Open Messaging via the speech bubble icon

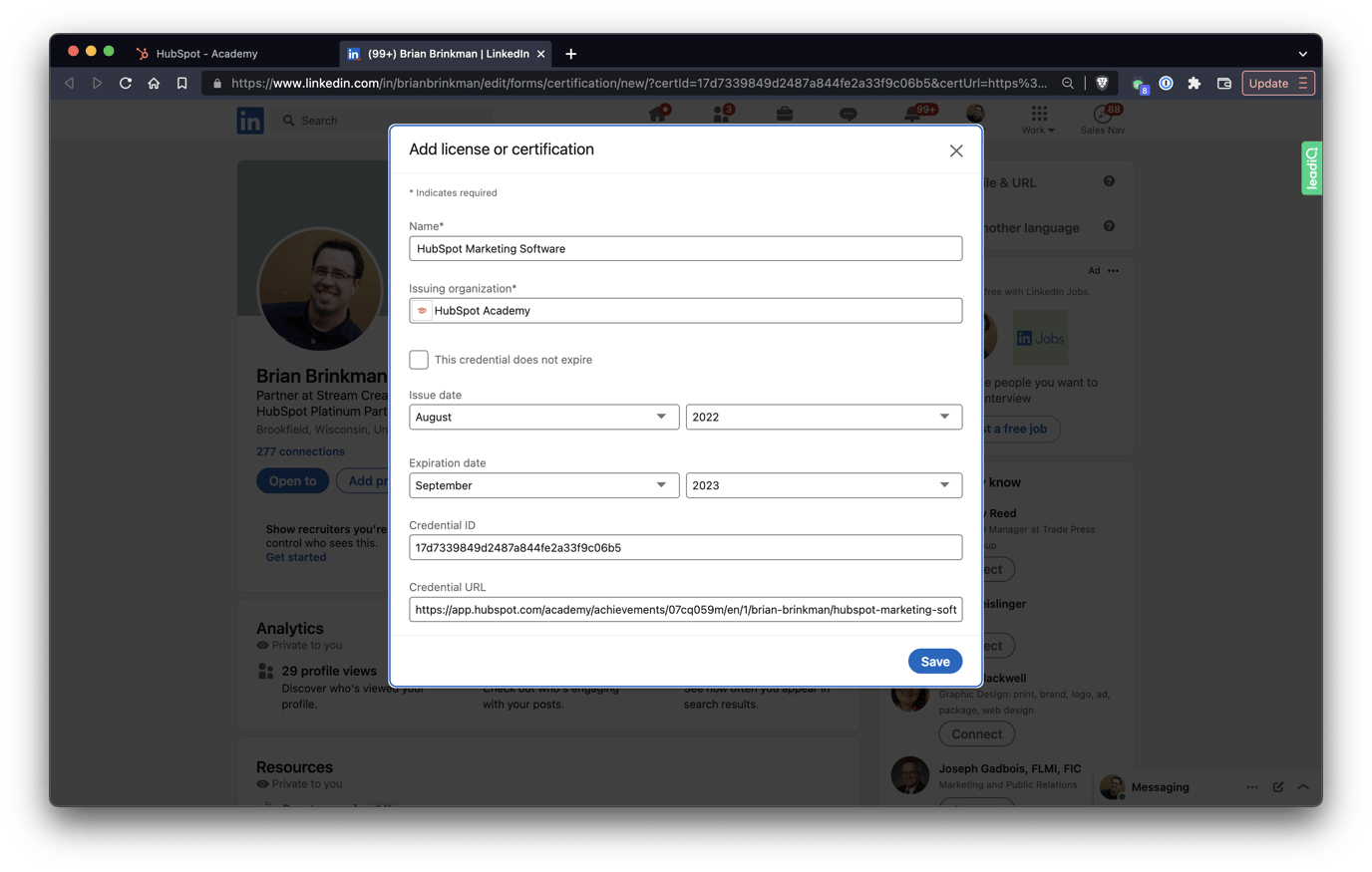pos(848,116)
